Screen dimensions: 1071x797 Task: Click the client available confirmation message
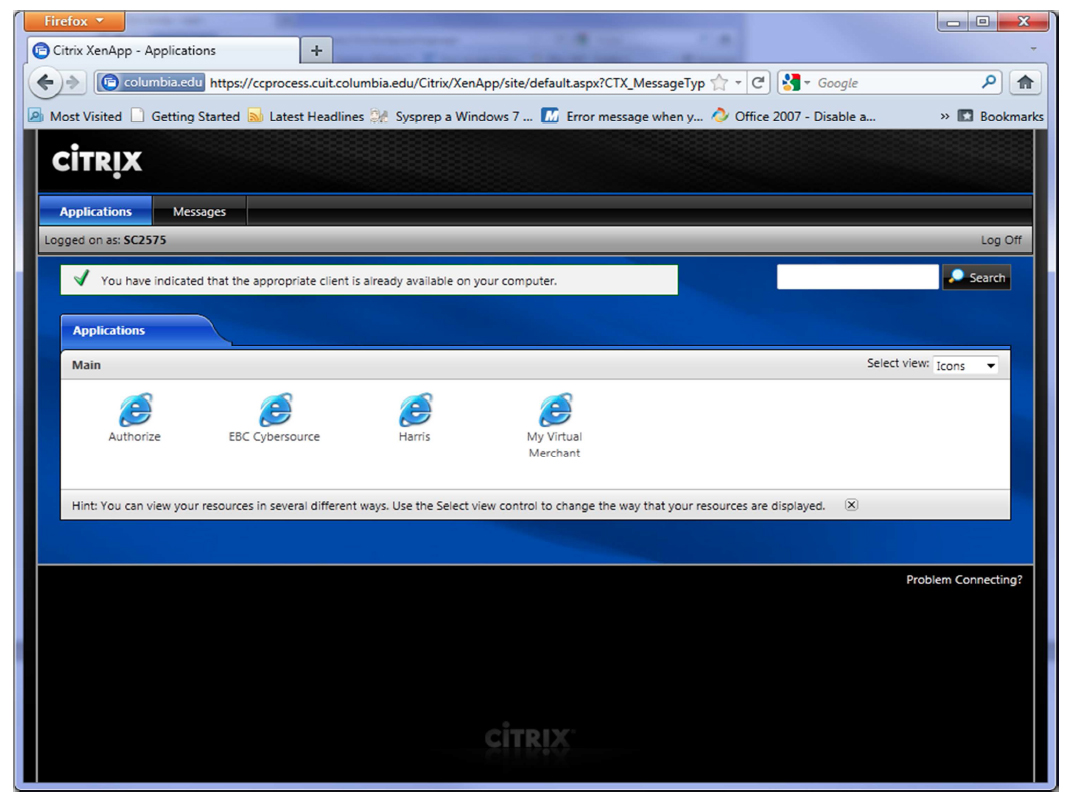coord(369,280)
